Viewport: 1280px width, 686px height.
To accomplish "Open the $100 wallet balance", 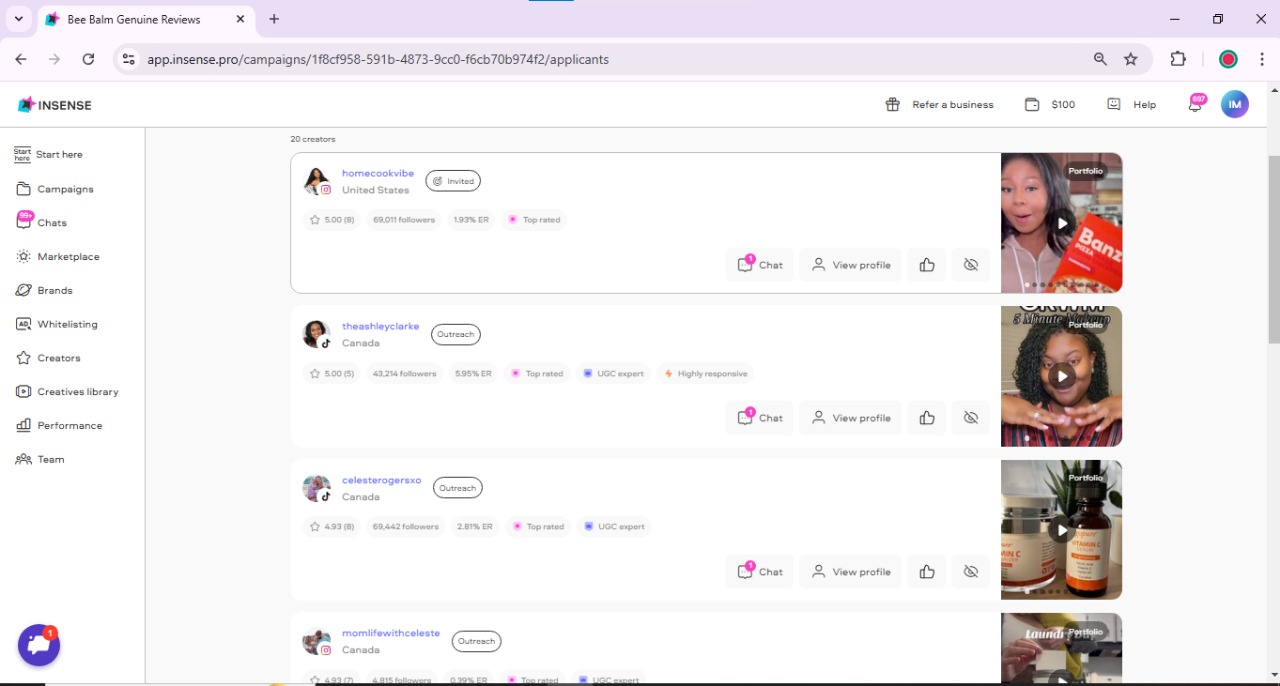I will click(1050, 104).
